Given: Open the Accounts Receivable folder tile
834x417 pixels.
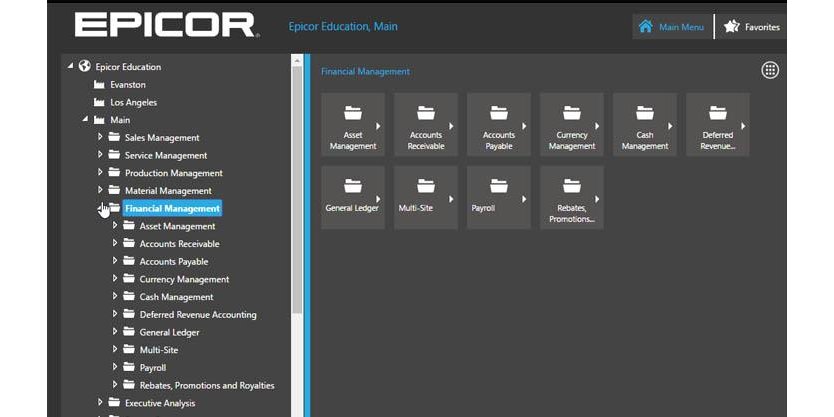Looking at the screenshot, I should (x=426, y=124).
